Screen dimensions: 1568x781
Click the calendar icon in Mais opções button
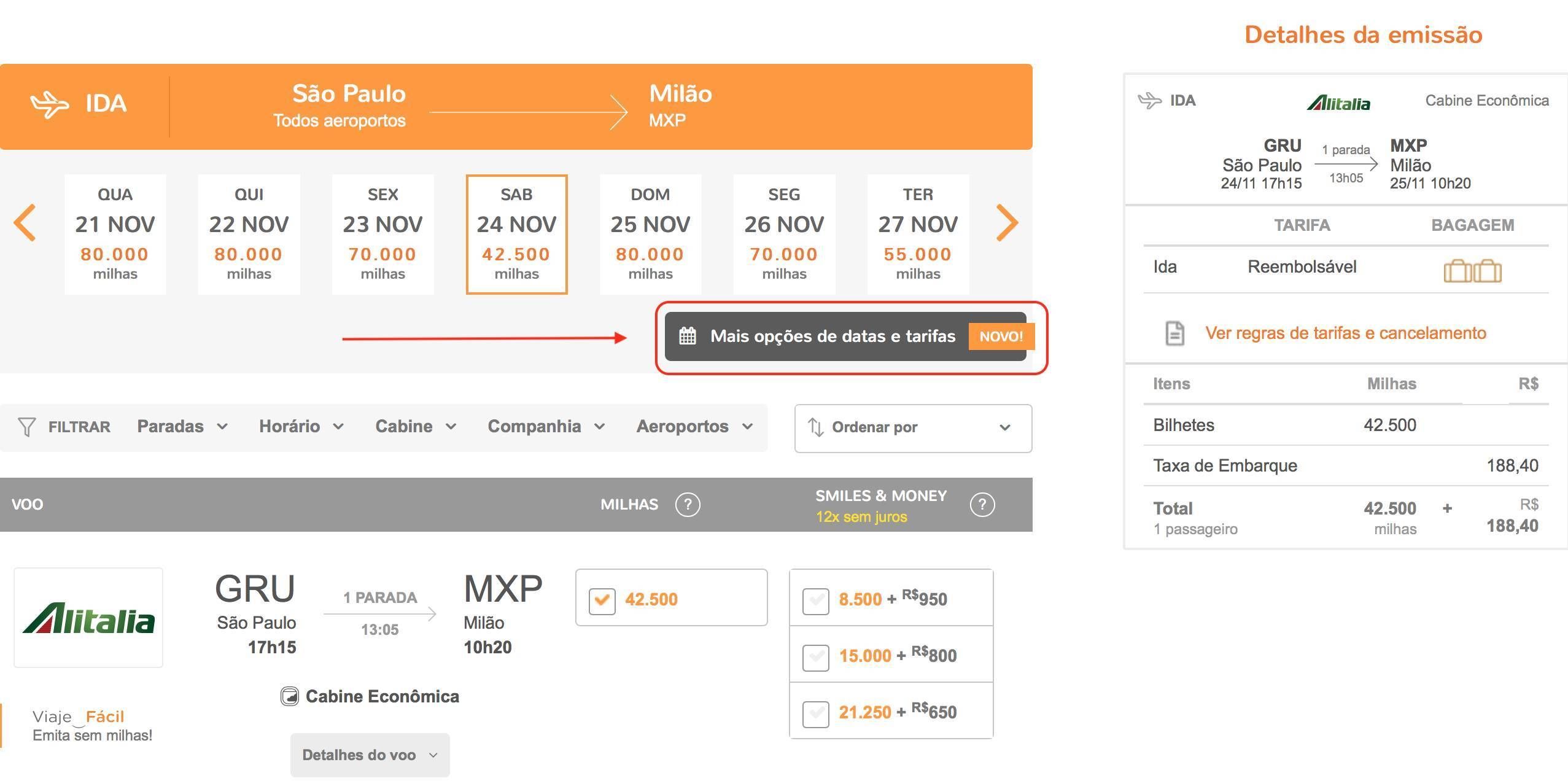click(x=688, y=336)
